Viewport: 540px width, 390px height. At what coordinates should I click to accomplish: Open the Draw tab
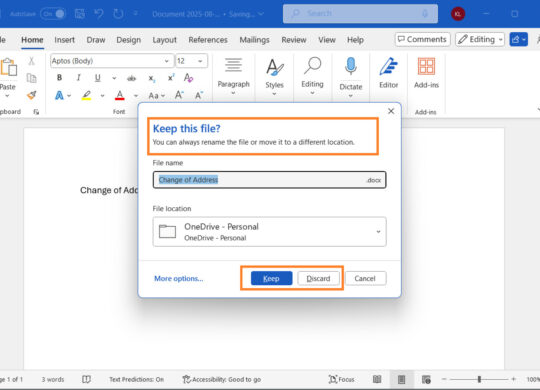click(x=96, y=40)
